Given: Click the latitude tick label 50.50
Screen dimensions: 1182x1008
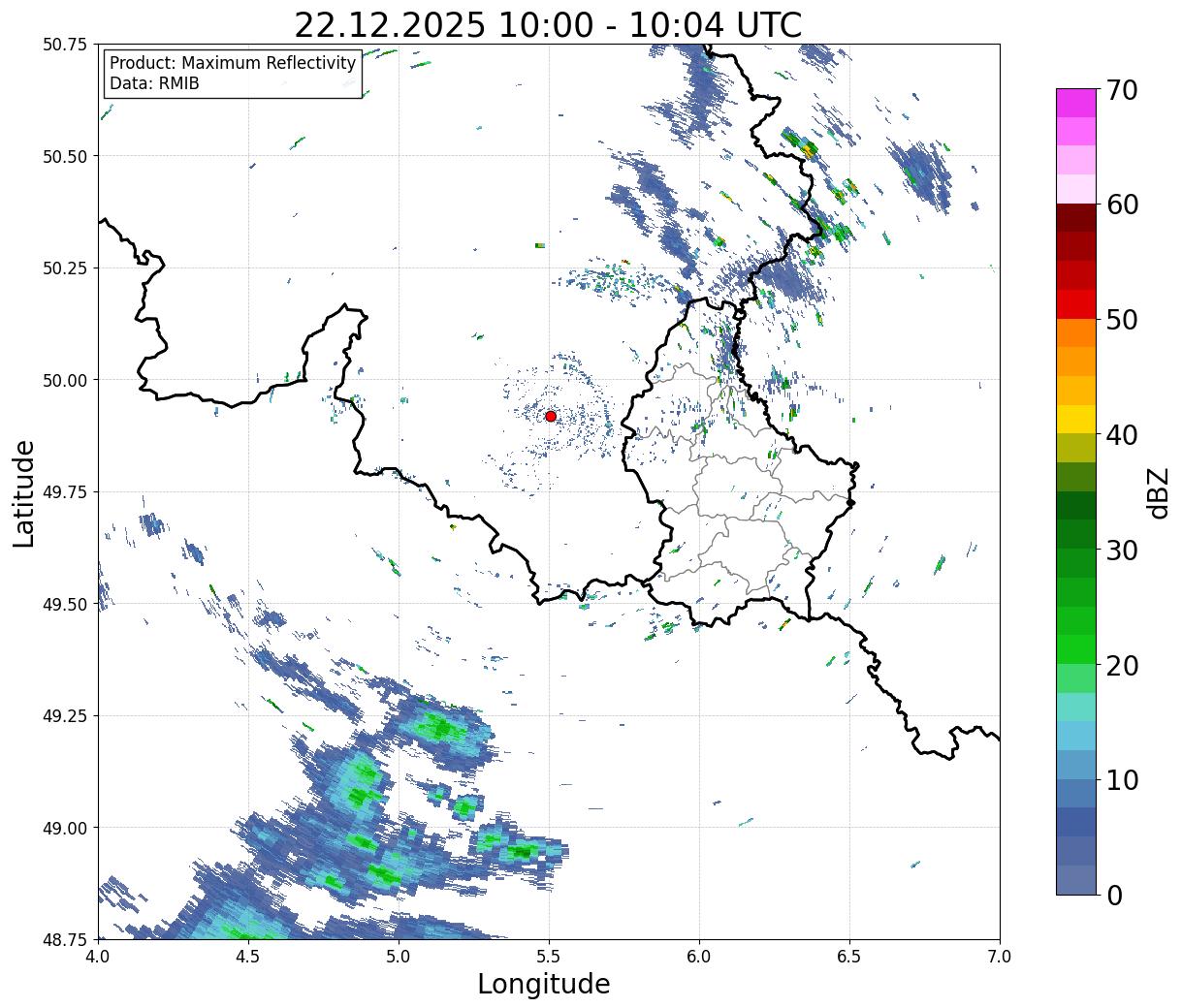Looking at the screenshot, I should click(65, 156).
